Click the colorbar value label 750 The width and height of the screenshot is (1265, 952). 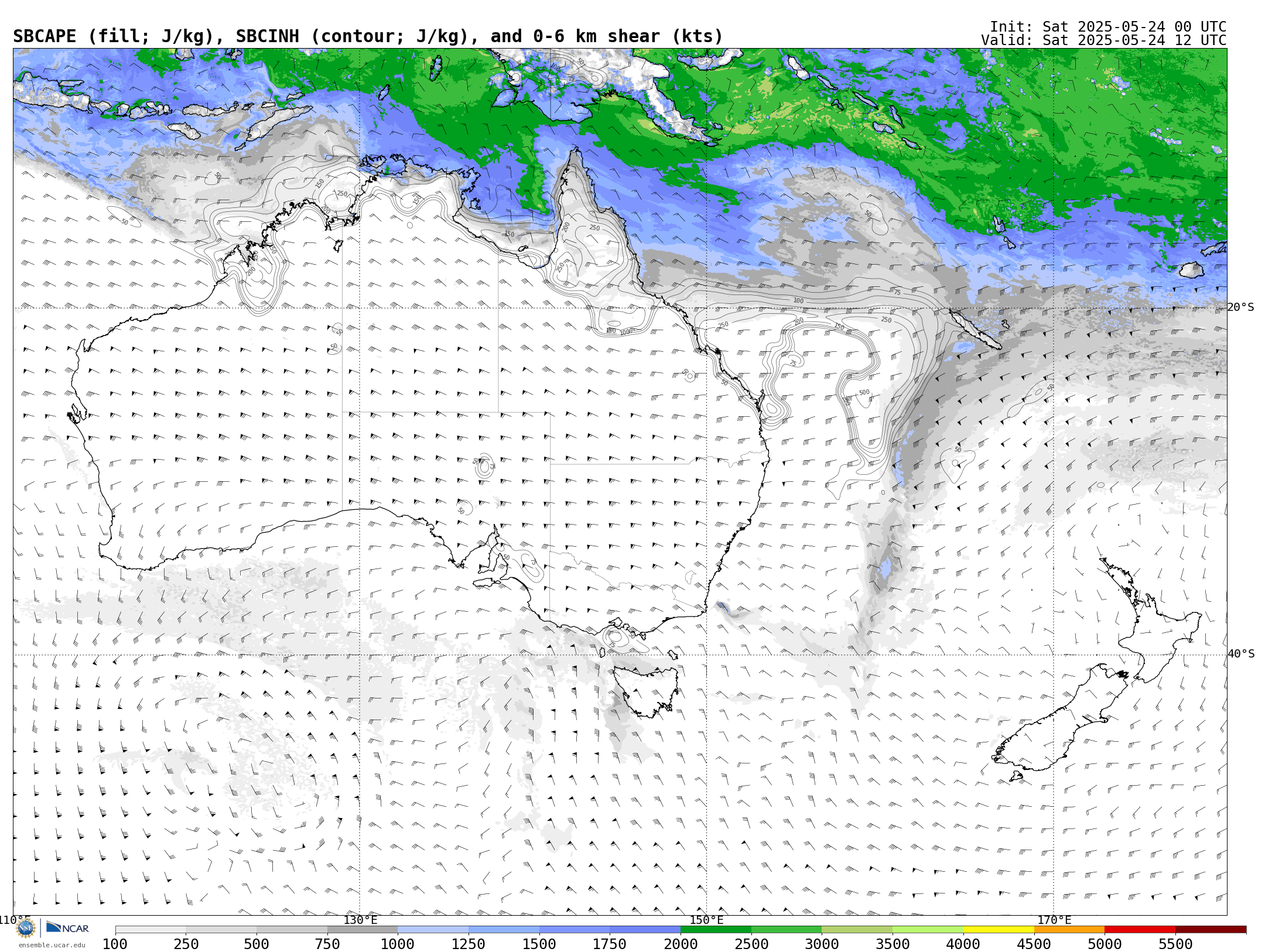click(x=327, y=944)
